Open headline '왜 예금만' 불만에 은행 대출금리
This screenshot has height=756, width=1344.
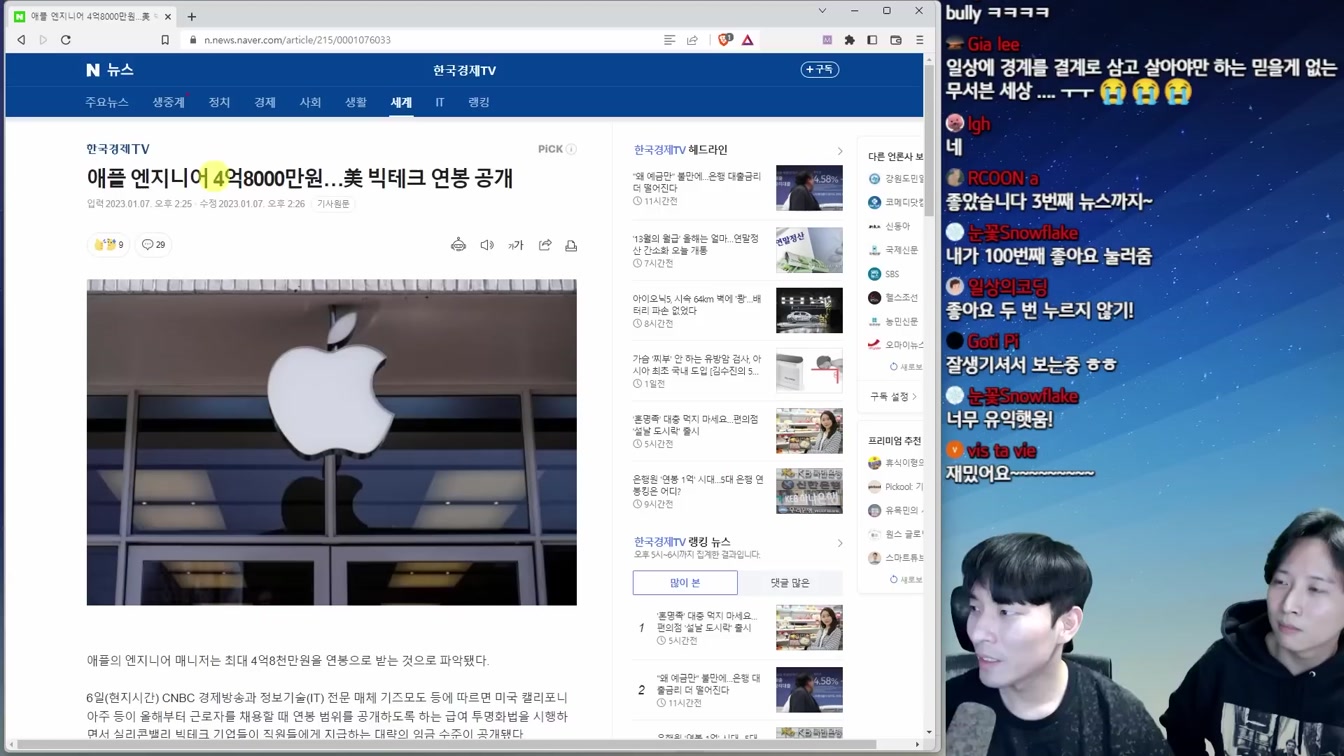[697, 182]
